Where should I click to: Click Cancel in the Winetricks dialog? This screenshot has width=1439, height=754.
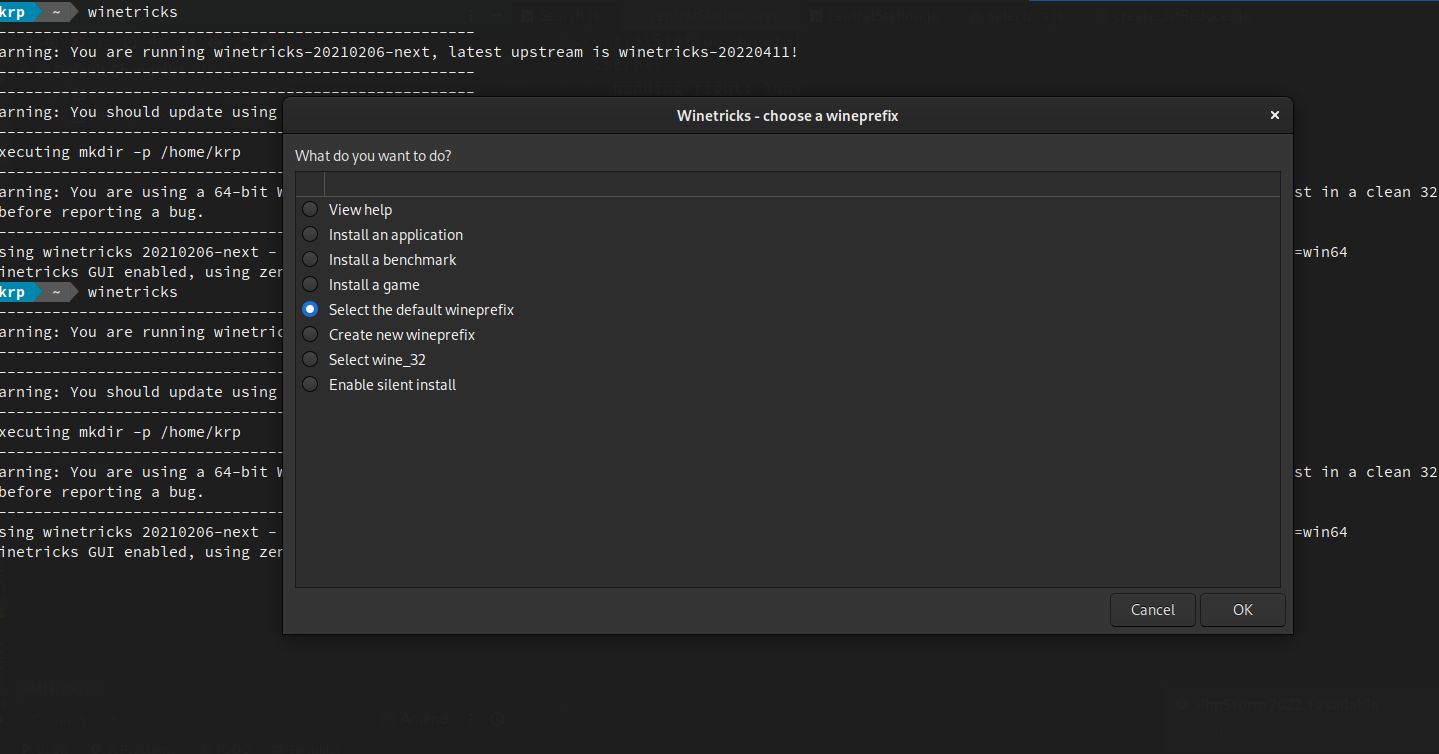click(1153, 610)
